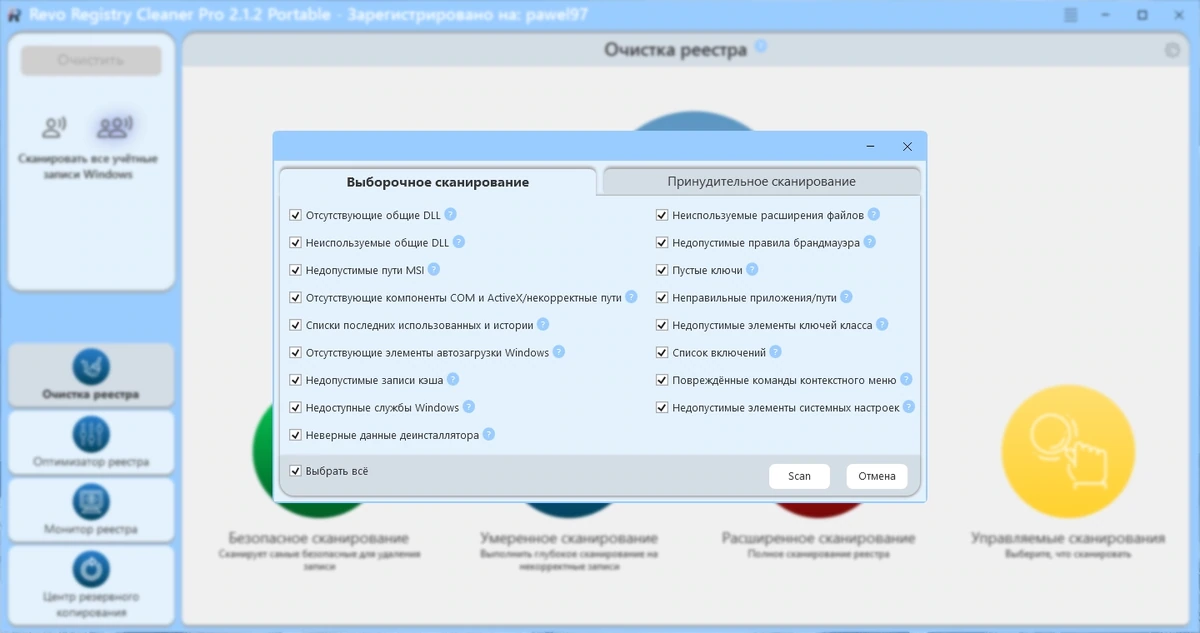Image resolution: width=1200 pixels, height=633 pixels.
Task: Toggle Пустые ключи checkbox
Action: point(662,270)
